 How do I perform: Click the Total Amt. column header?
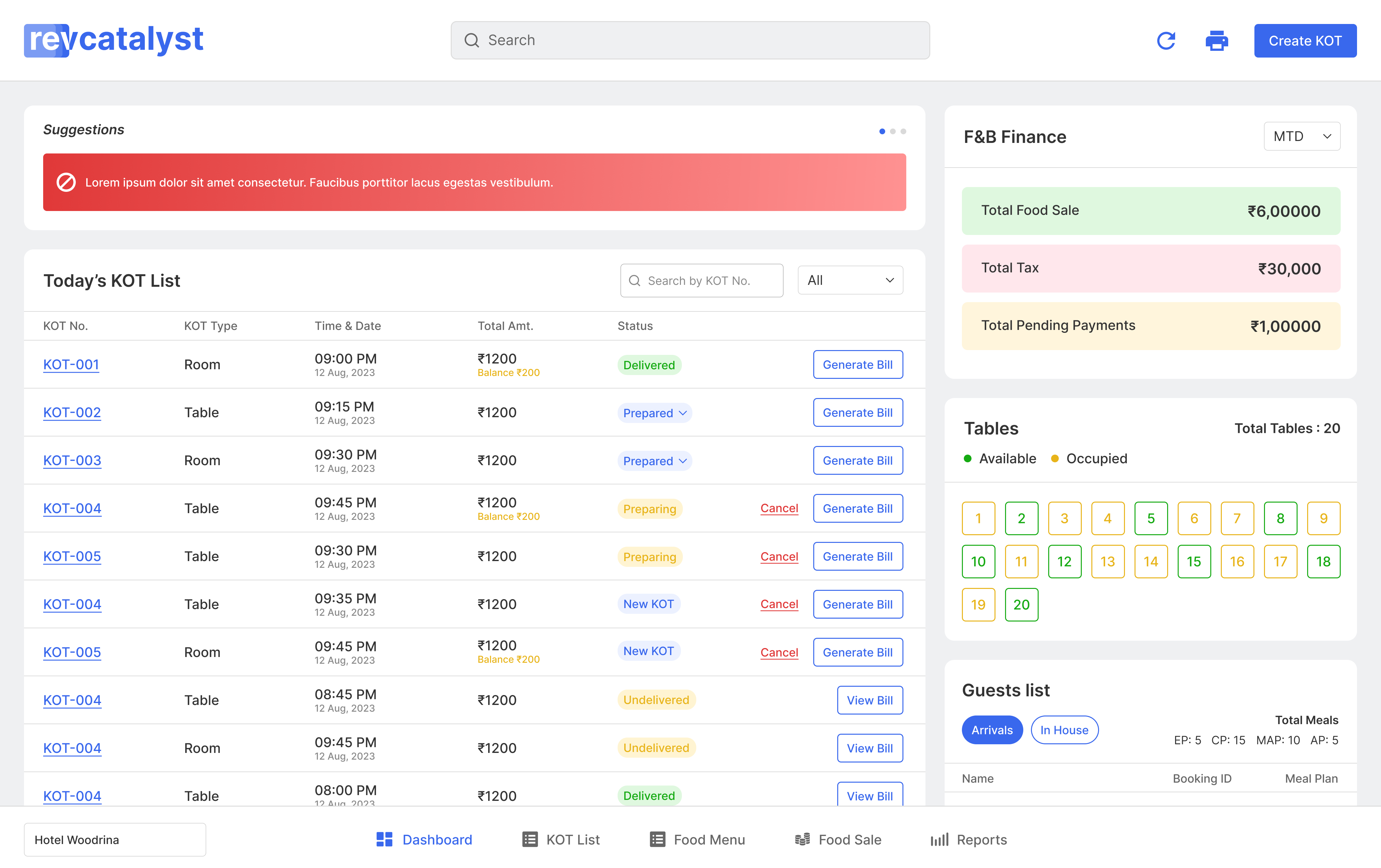pyautogui.click(x=505, y=326)
